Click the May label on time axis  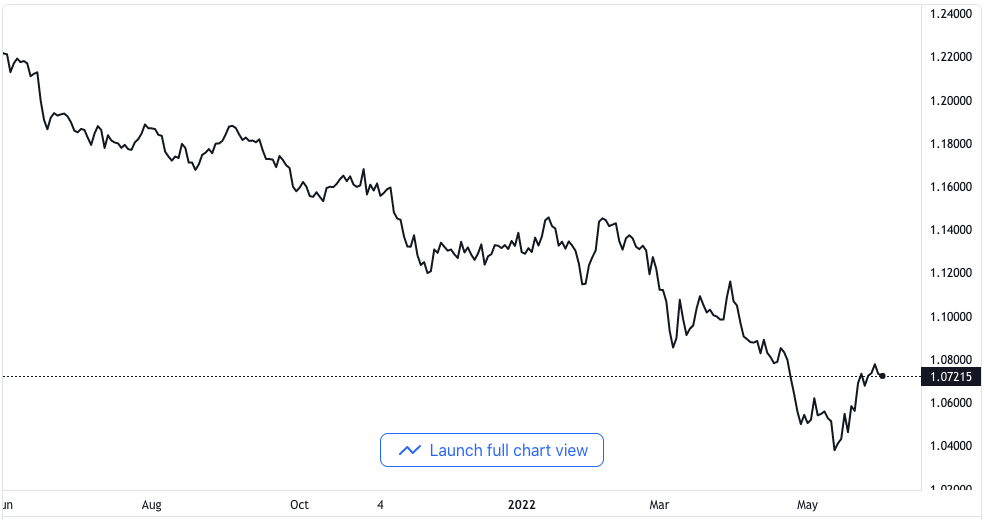(x=807, y=505)
